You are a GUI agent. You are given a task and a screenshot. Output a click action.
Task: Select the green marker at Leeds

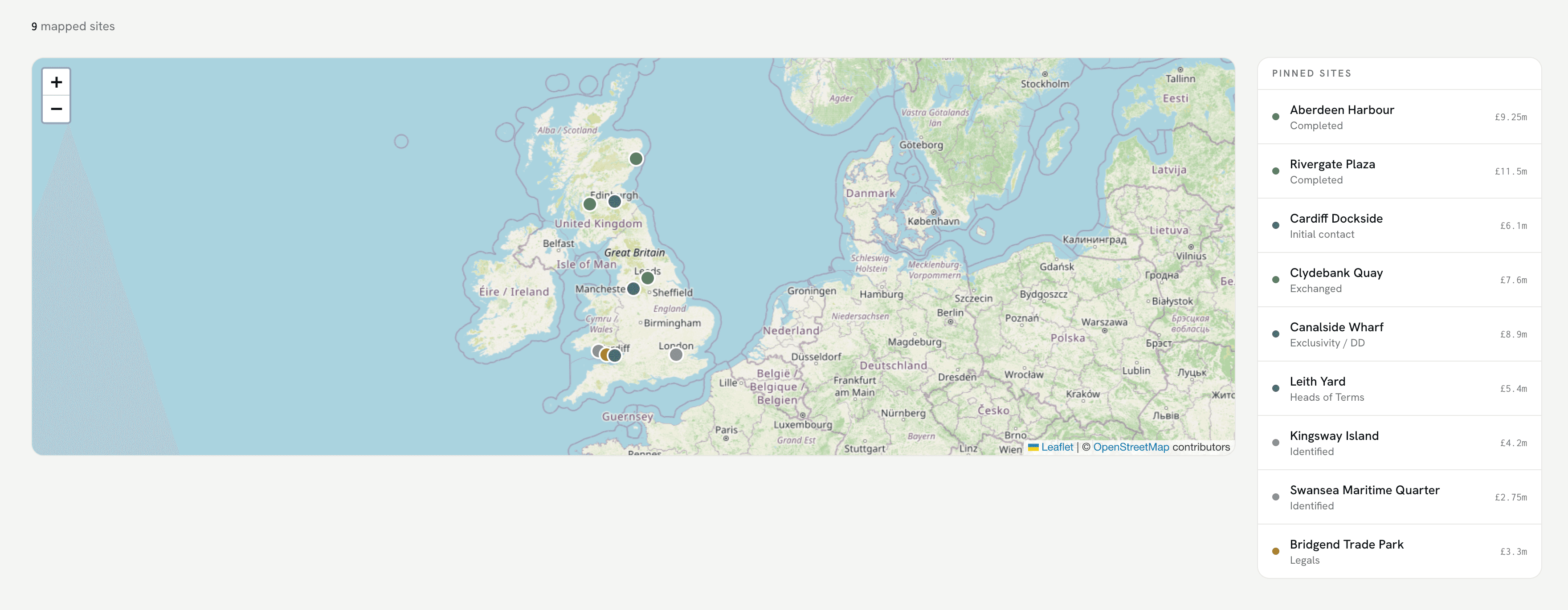(x=648, y=278)
